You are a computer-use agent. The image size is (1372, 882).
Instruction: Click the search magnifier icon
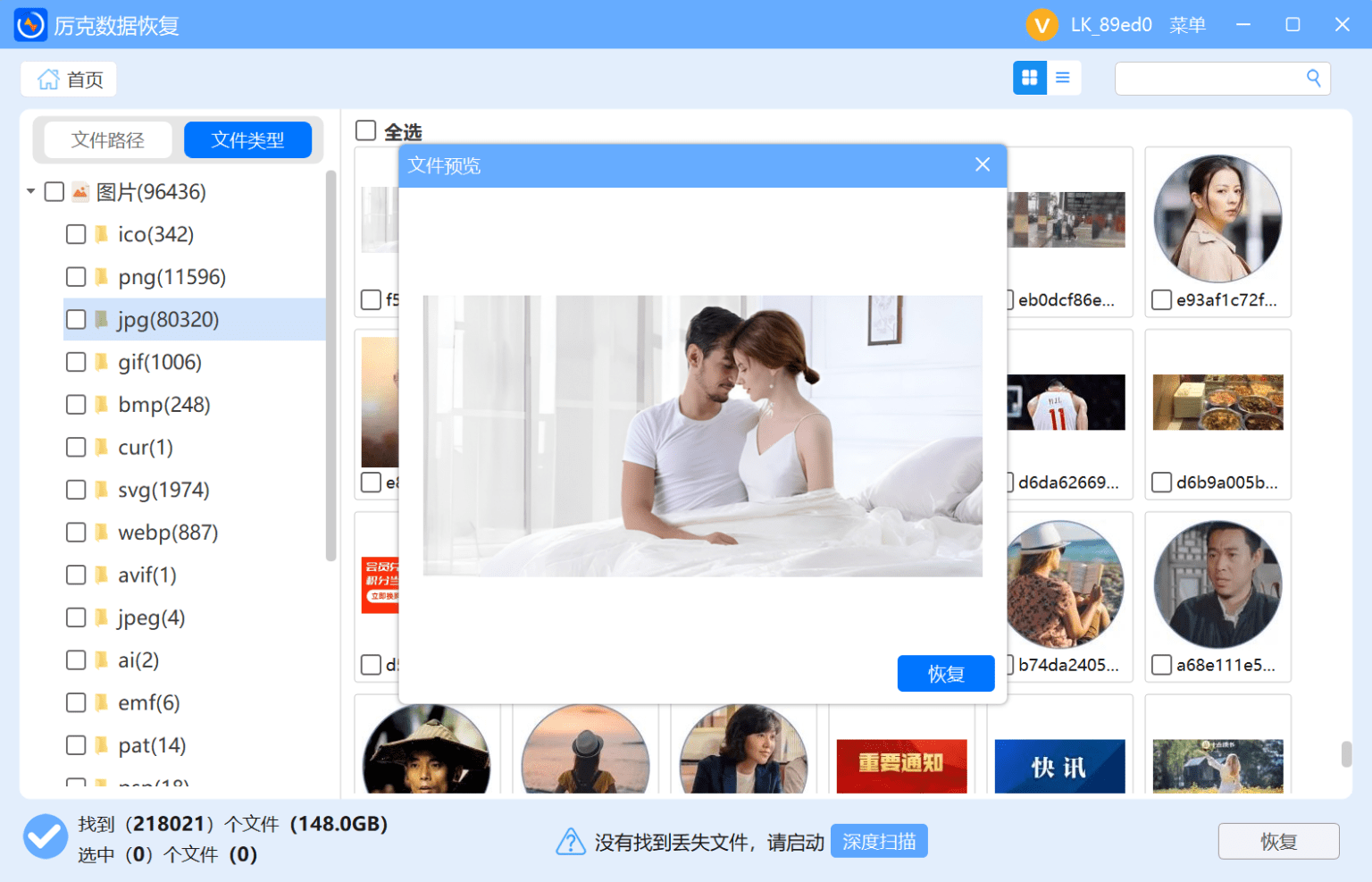tap(1312, 78)
